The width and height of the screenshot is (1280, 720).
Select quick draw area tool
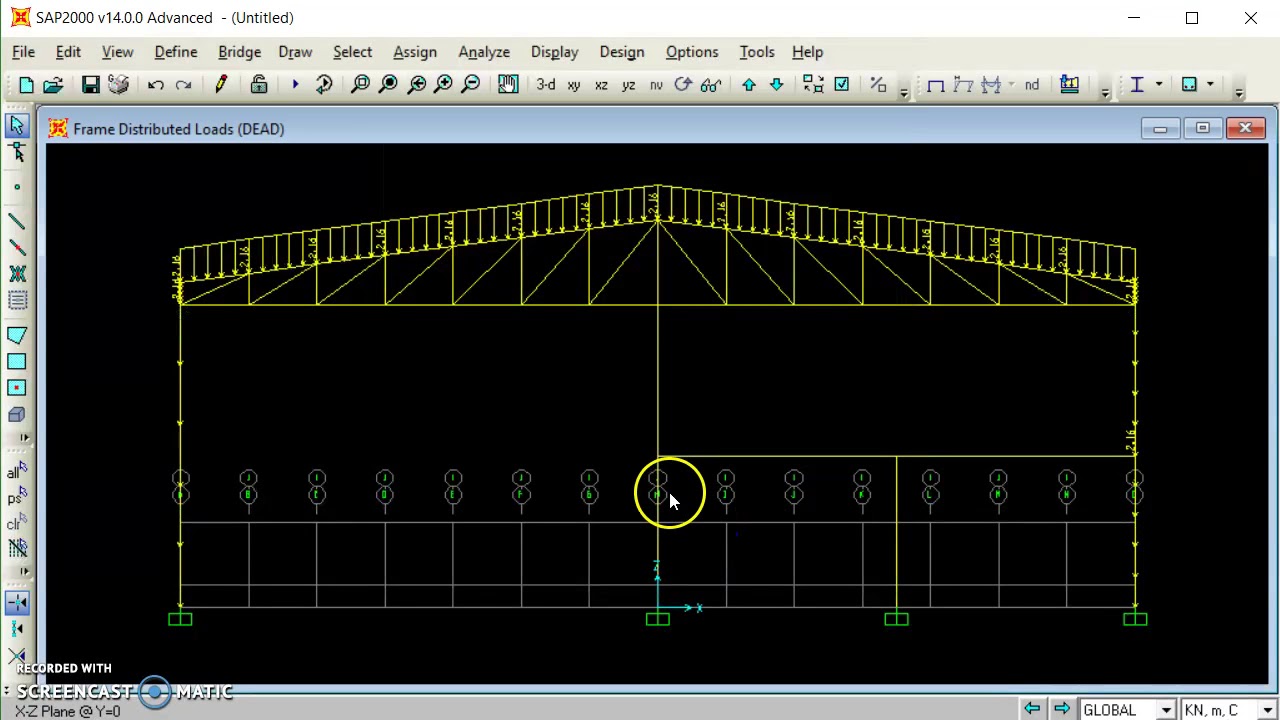[17, 388]
